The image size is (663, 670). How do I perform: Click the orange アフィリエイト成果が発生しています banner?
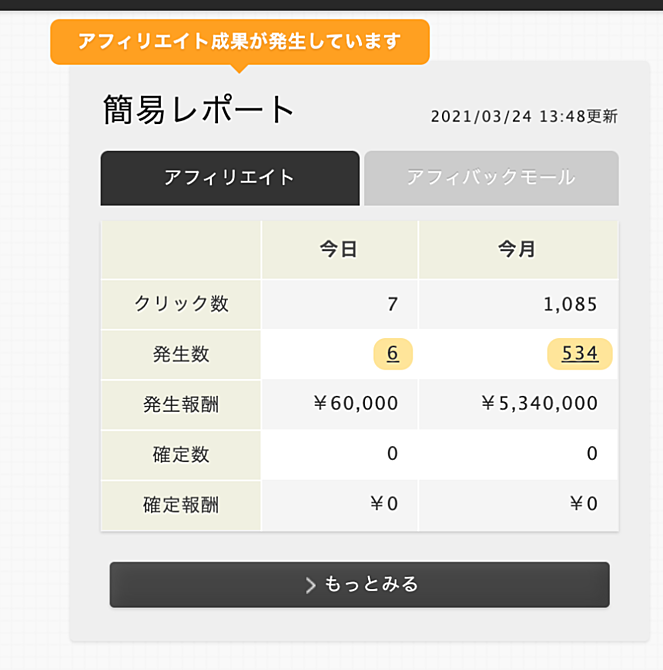coord(240,42)
